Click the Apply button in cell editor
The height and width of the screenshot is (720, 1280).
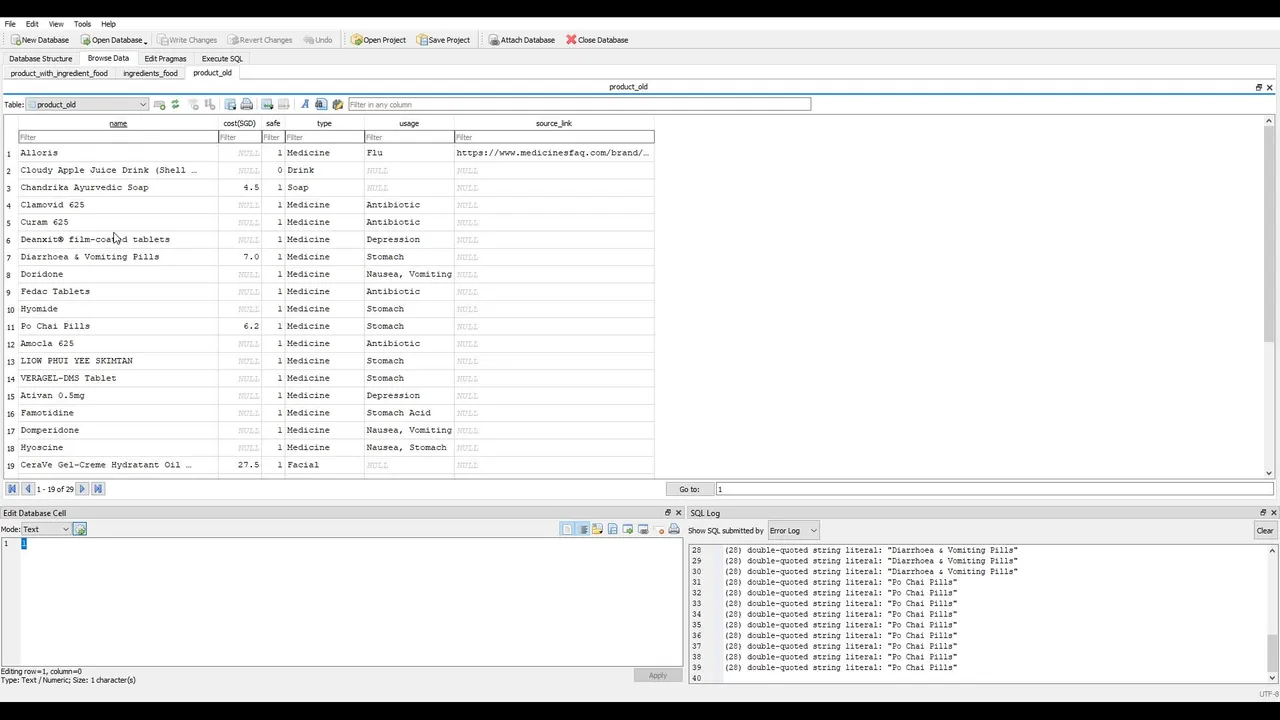click(657, 675)
